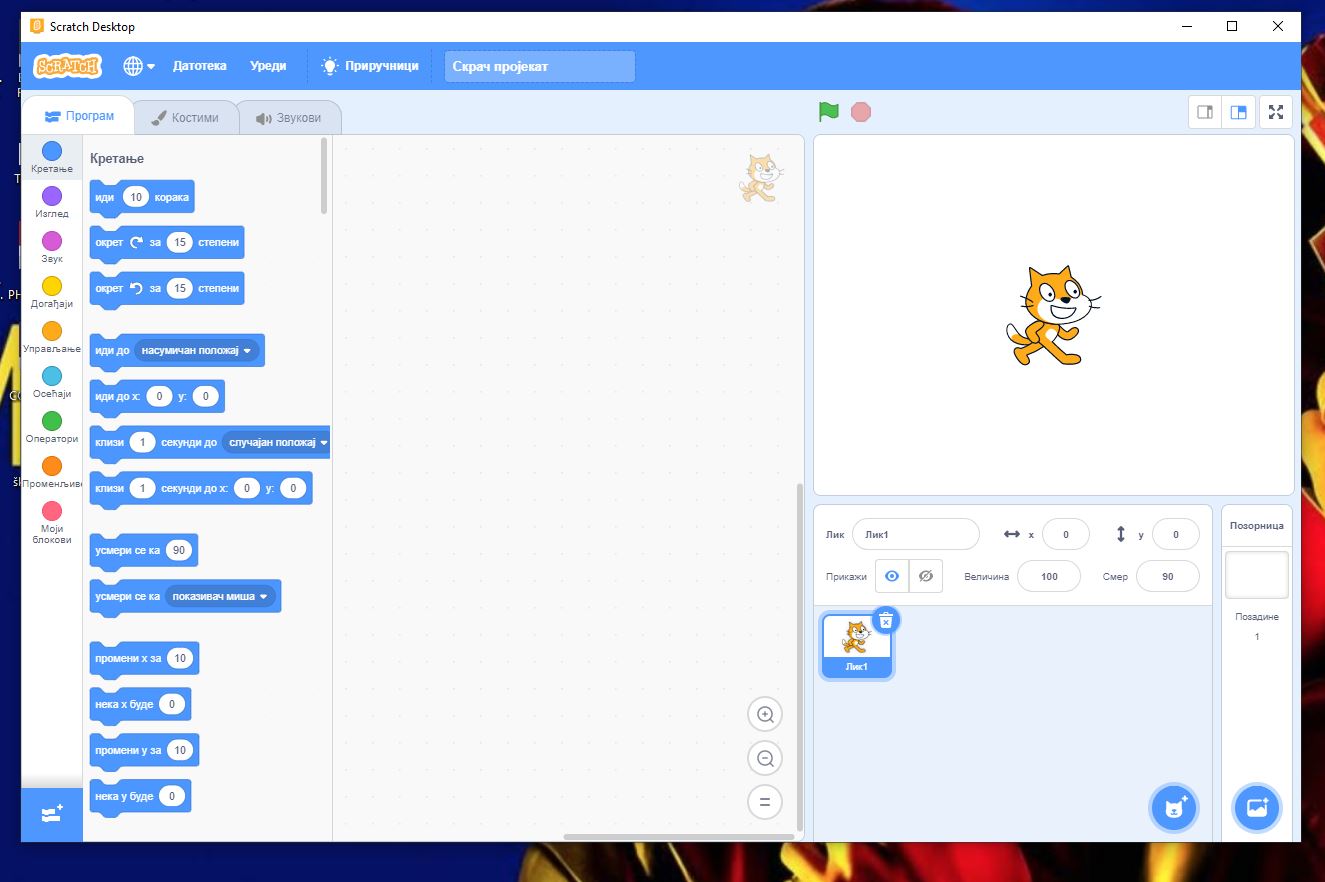Click the Смер direction field
Image resolution: width=1325 pixels, height=882 pixels.
[x=1168, y=576]
